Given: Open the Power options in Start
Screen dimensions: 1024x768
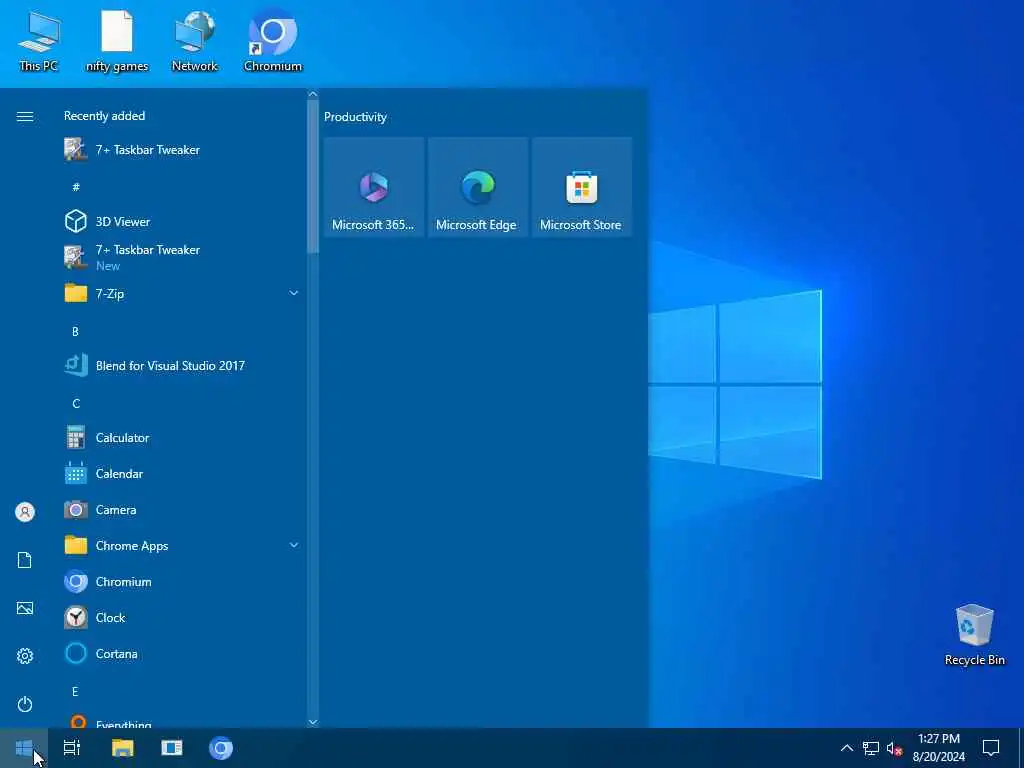Looking at the screenshot, I should click(25, 704).
